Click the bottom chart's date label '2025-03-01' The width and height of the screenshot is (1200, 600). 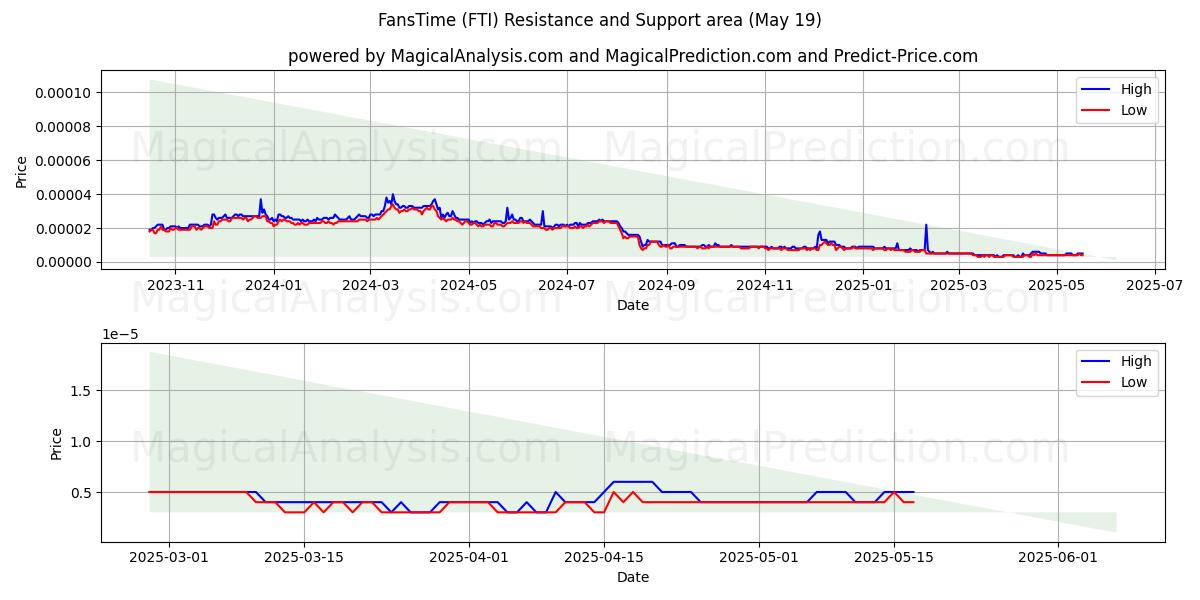tap(169, 557)
